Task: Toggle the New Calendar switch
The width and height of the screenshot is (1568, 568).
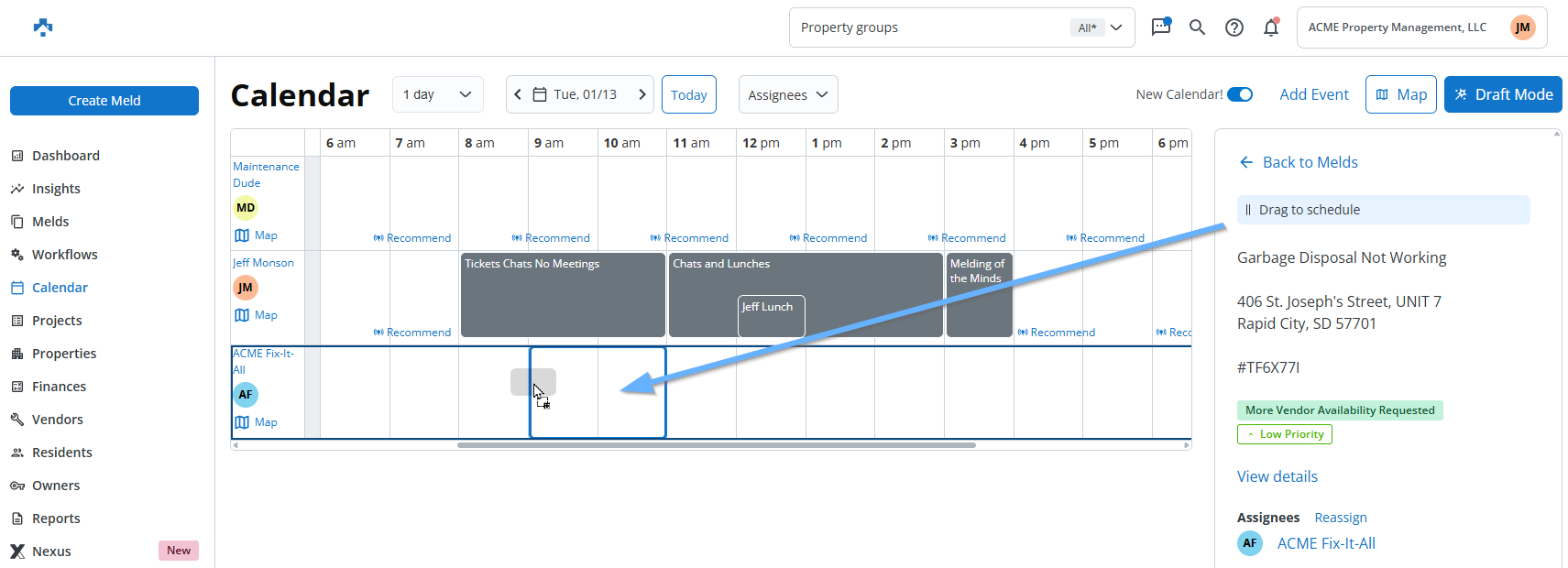Action: pyautogui.click(x=1240, y=94)
